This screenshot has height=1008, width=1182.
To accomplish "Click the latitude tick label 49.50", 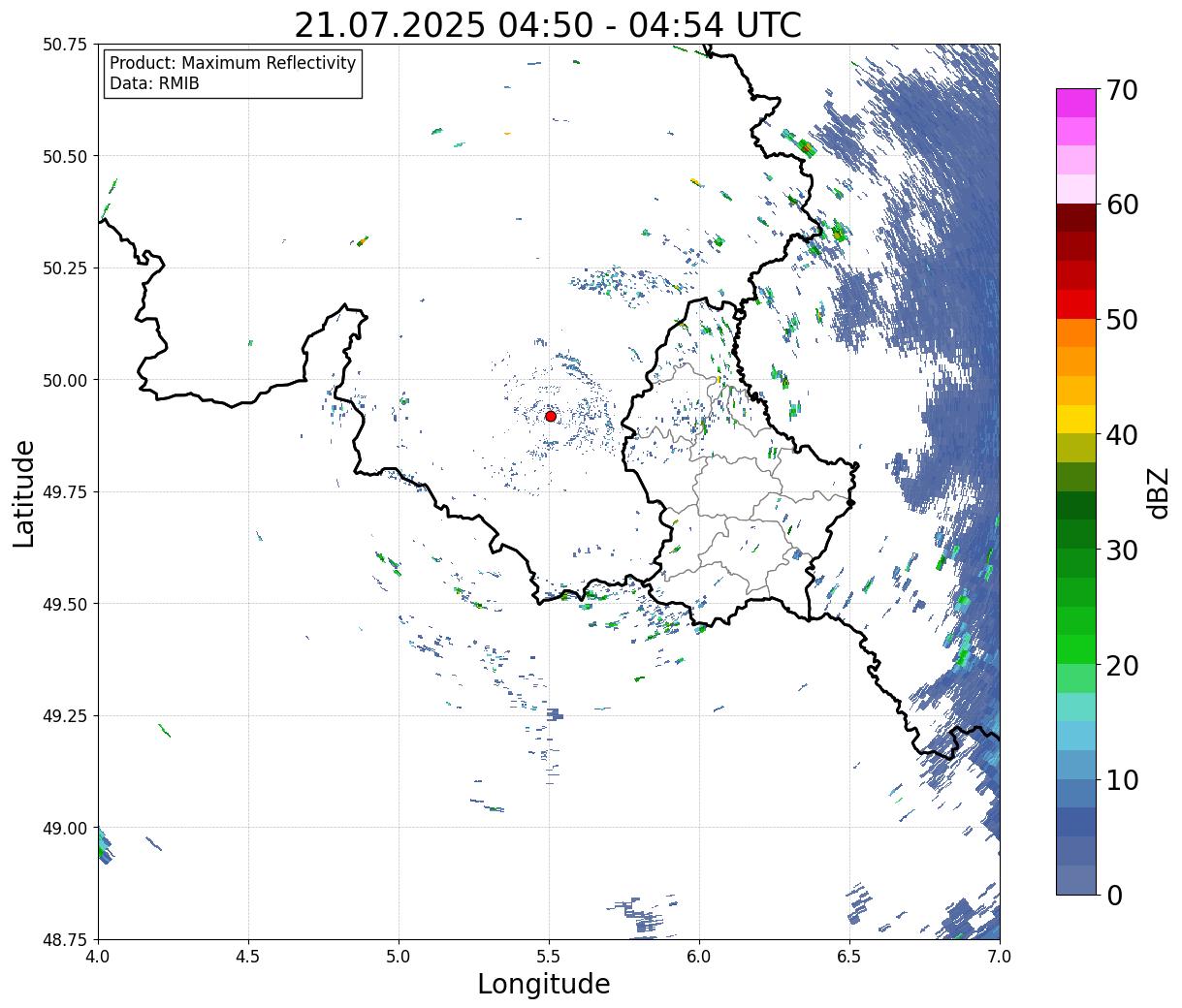I will [x=65, y=604].
